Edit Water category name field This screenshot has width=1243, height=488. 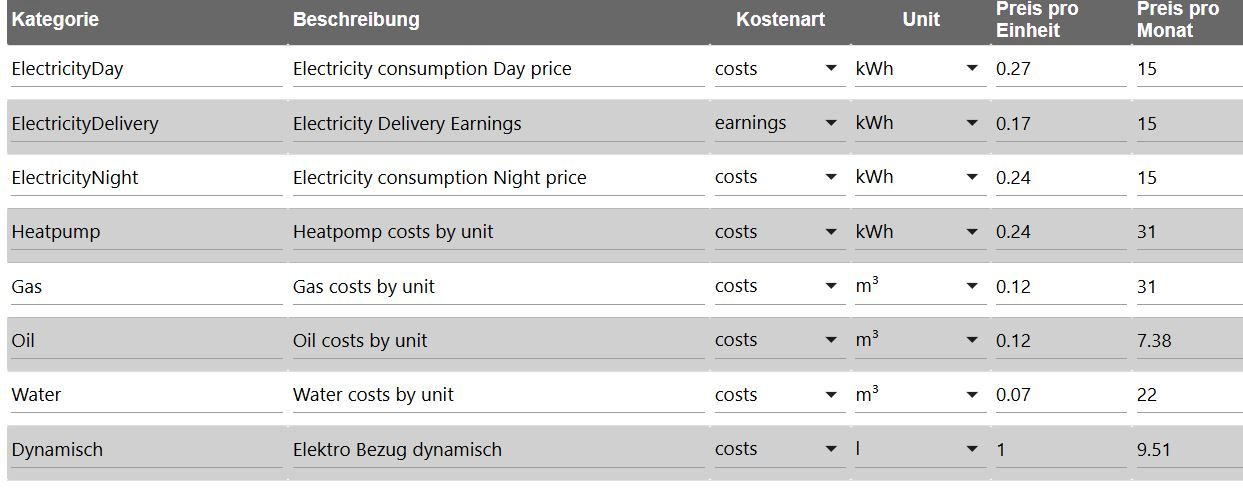tap(145, 395)
